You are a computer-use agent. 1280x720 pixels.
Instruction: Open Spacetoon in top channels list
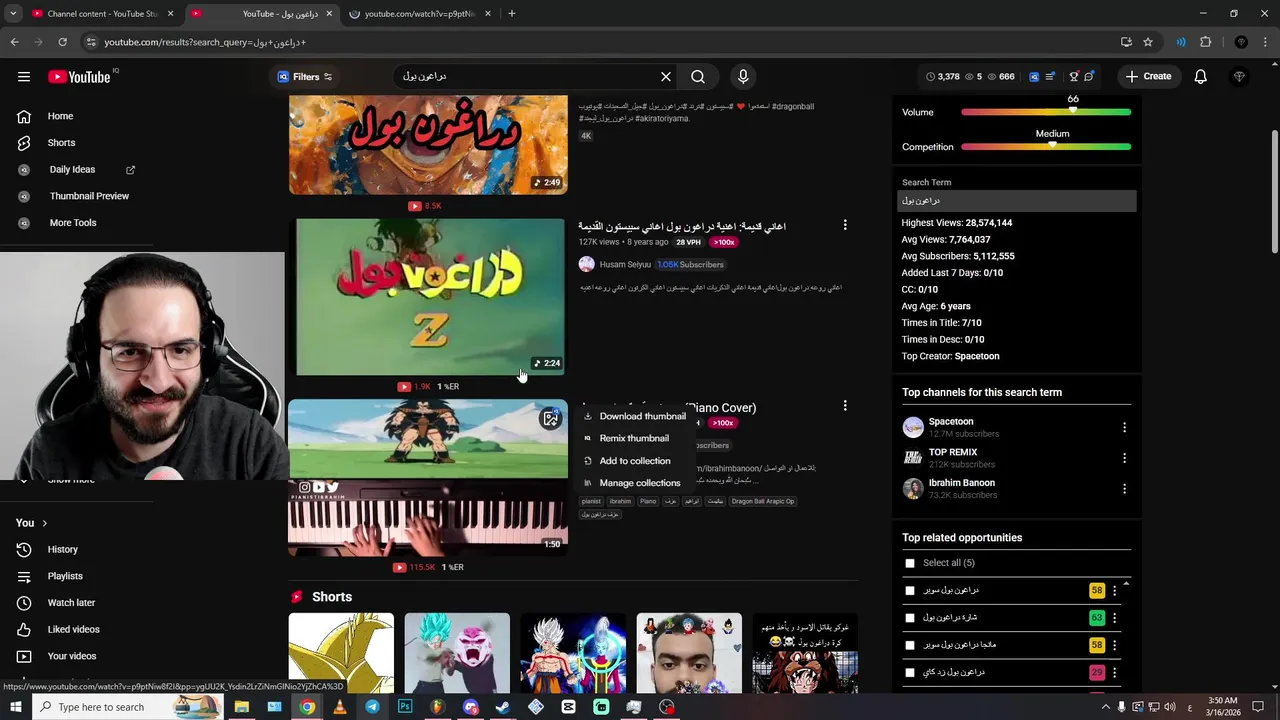pyautogui.click(x=951, y=422)
